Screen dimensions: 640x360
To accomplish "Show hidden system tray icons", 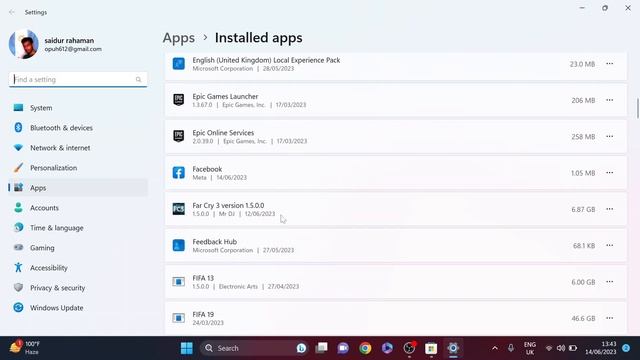I will [x=495, y=348].
